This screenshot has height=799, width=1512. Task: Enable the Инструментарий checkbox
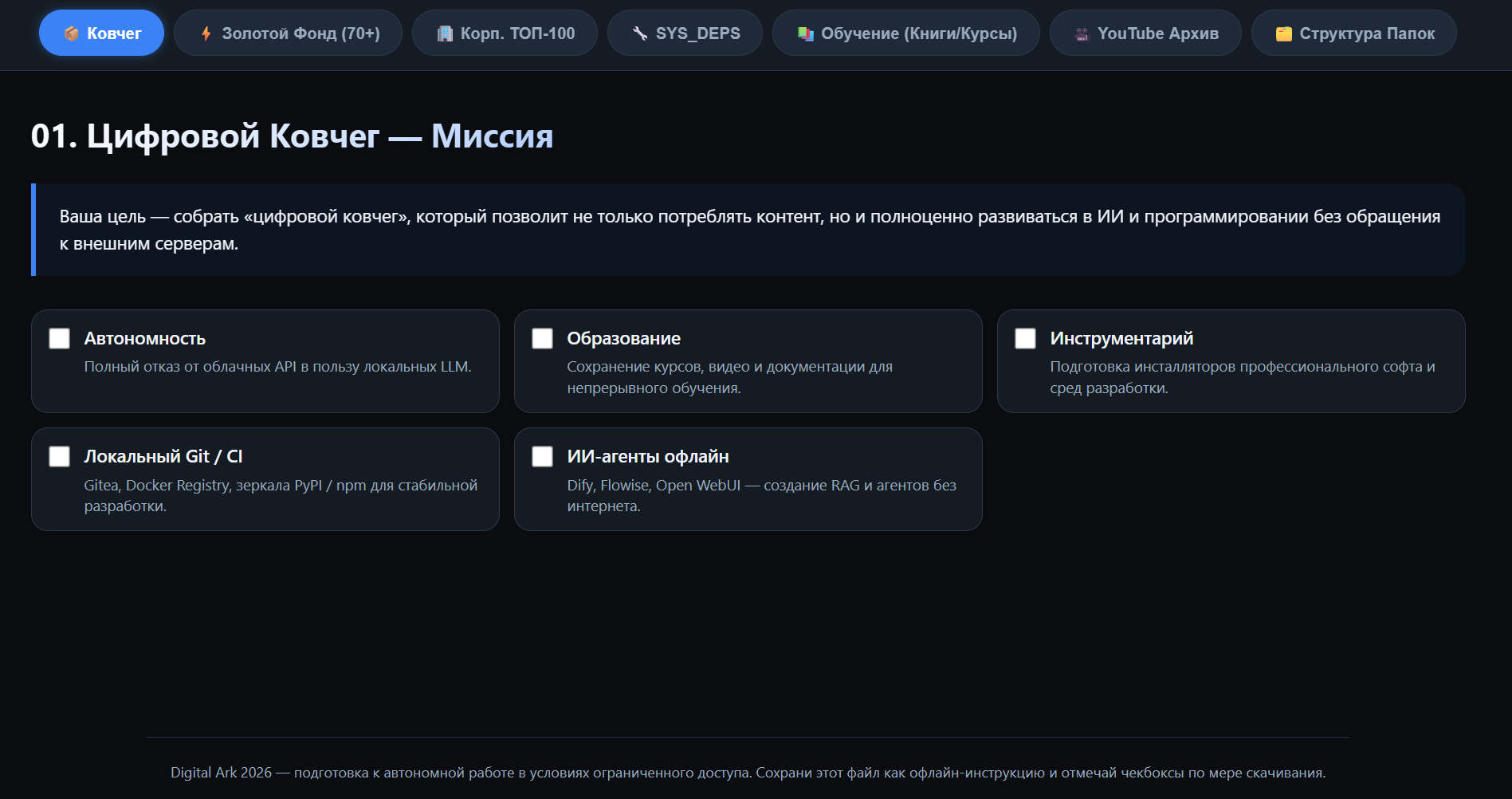(x=1026, y=339)
